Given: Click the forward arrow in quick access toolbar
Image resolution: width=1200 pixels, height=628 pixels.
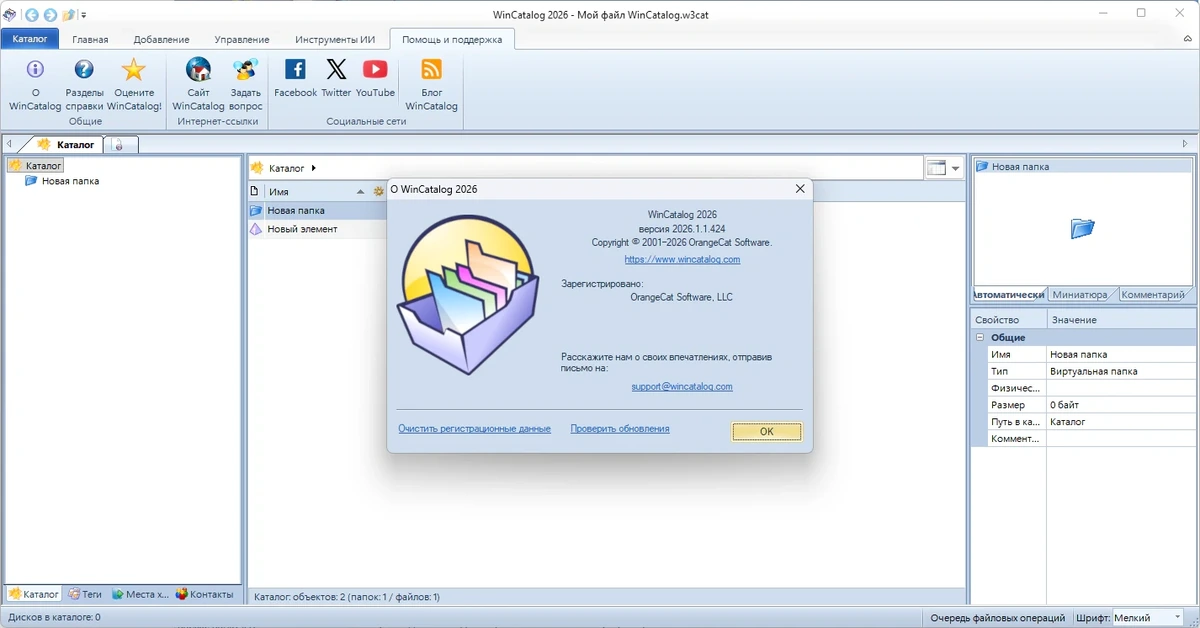Looking at the screenshot, I should 50,15.
